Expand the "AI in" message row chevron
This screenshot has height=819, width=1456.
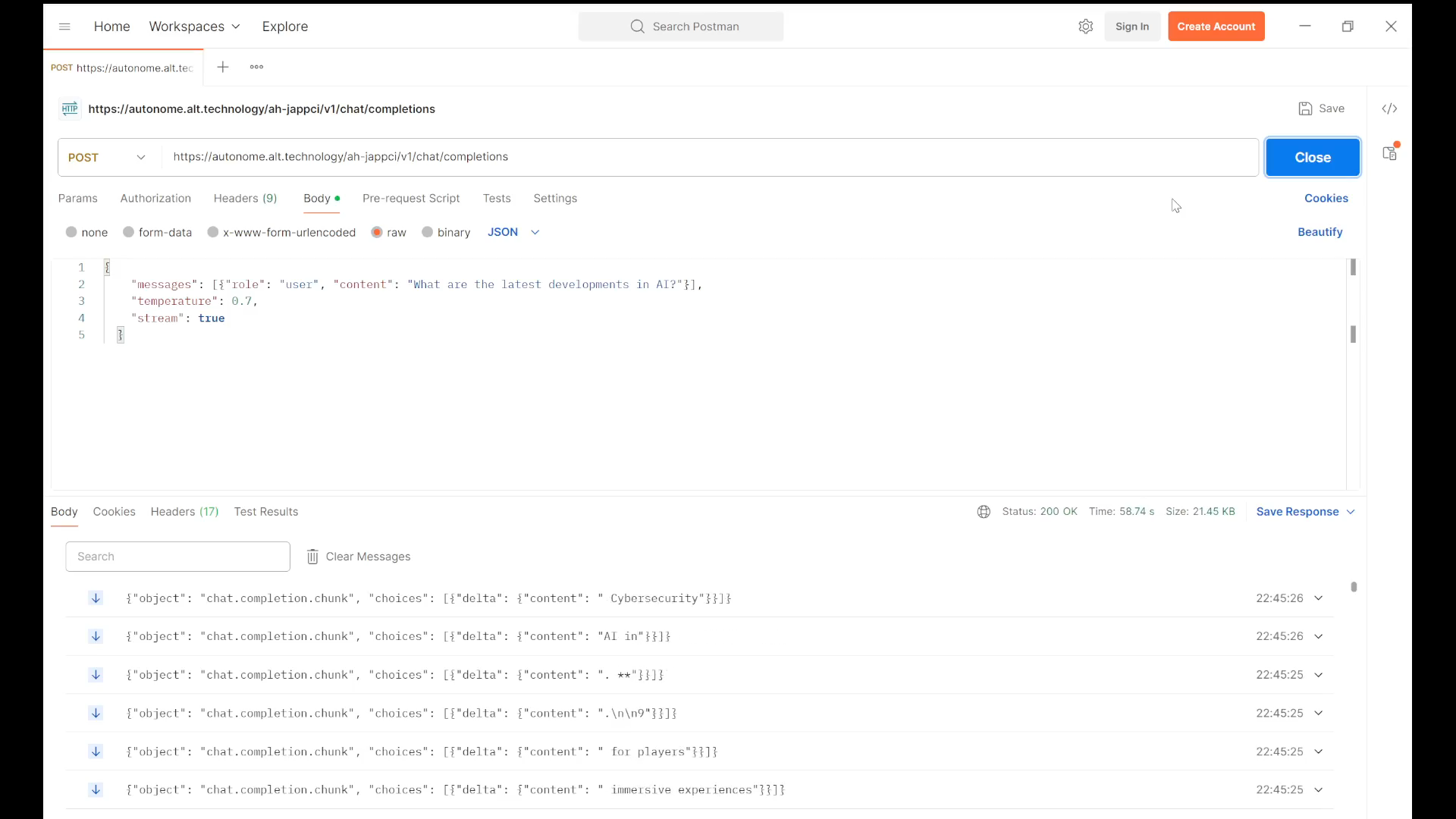pos(1319,636)
